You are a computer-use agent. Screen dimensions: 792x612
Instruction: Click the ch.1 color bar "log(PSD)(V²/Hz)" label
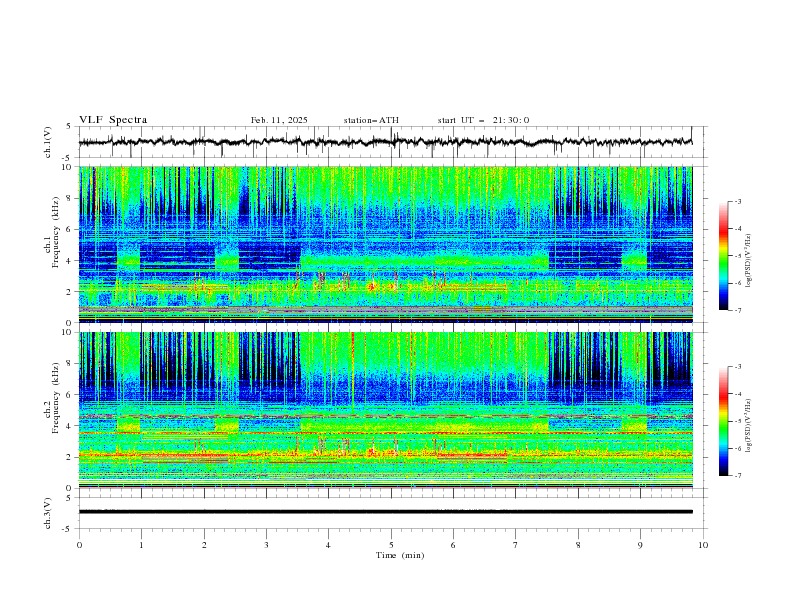(x=749, y=261)
